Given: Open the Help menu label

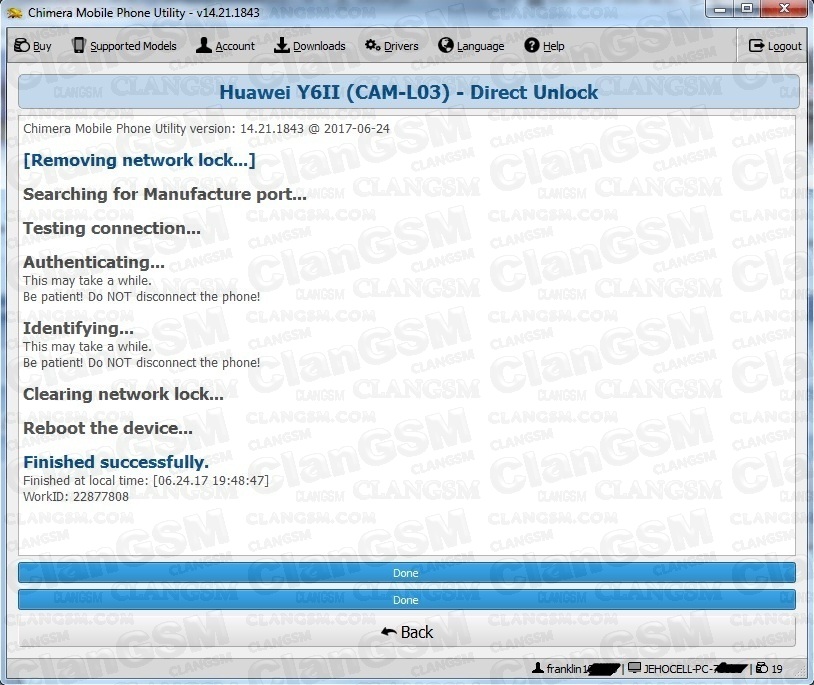Looking at the screenshot, I should tap(553, 46).
